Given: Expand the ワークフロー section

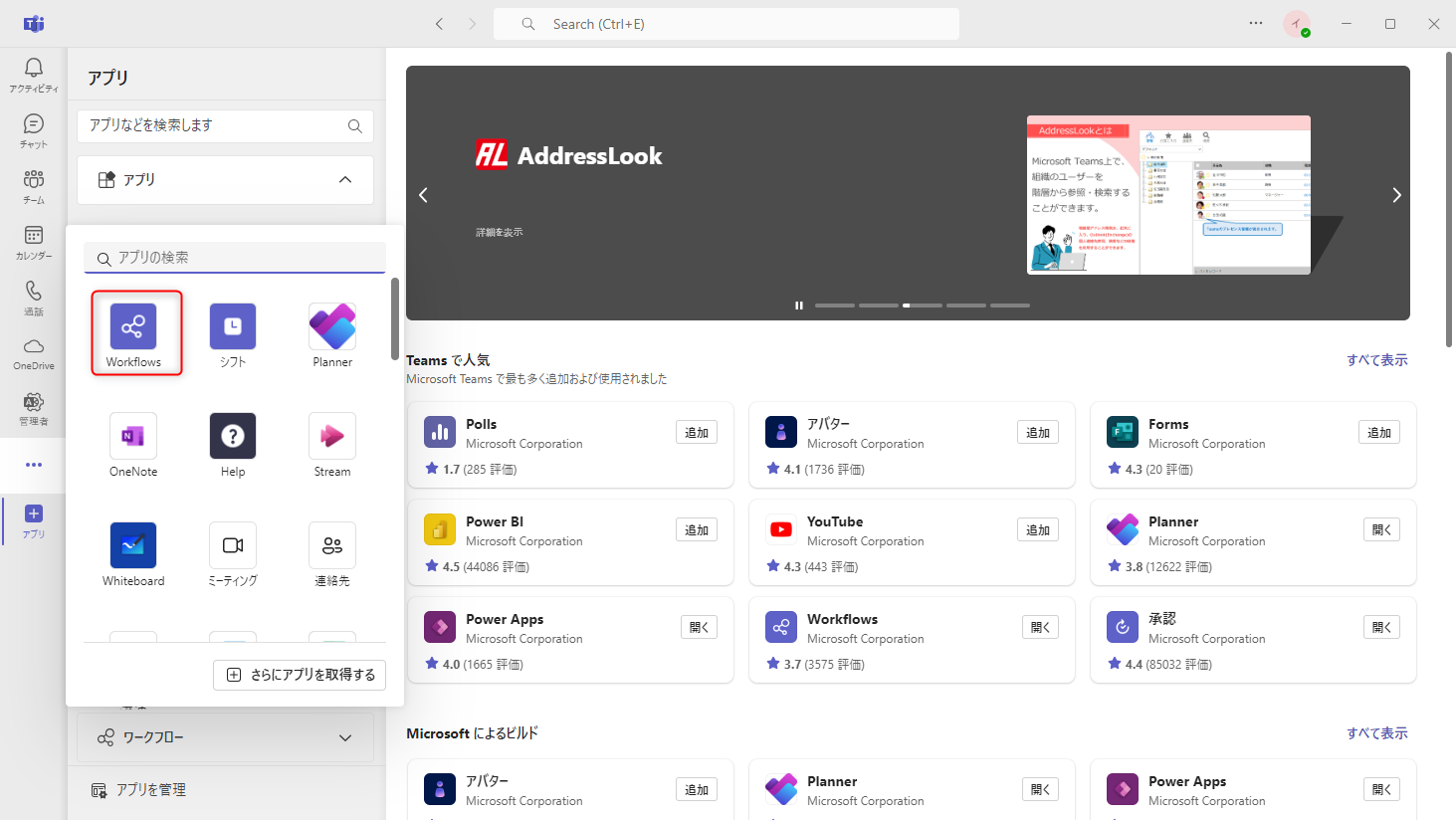Looking at the screenshot, I should pyautogui.click(x=225, y=737).
